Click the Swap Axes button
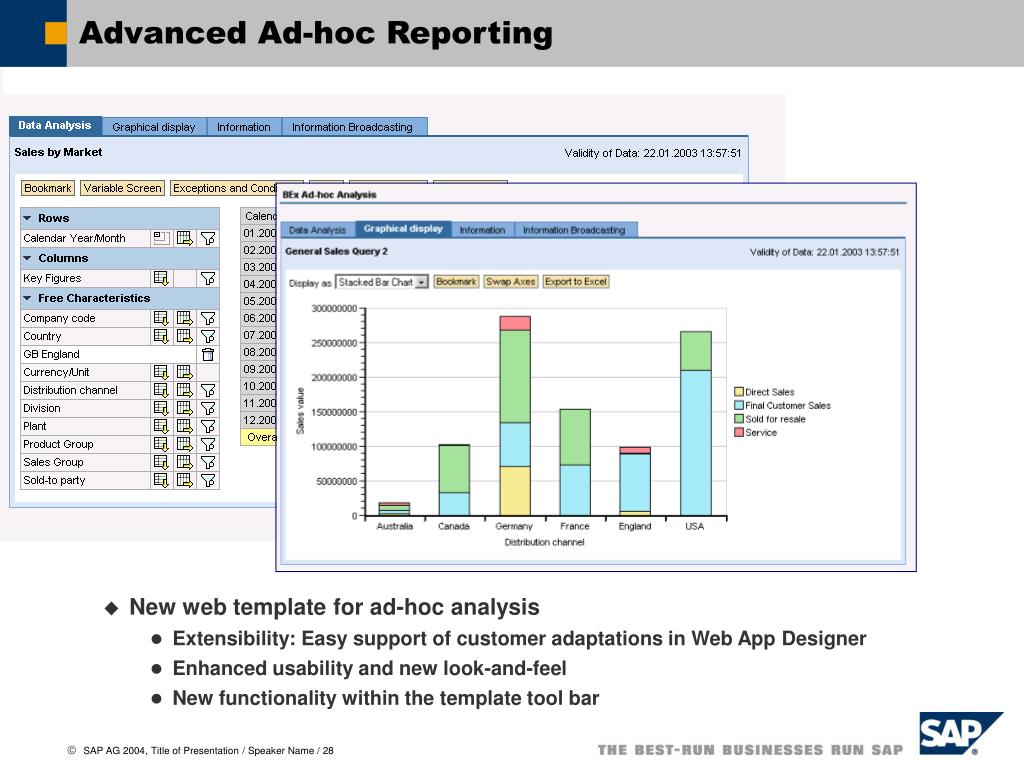 511,281
